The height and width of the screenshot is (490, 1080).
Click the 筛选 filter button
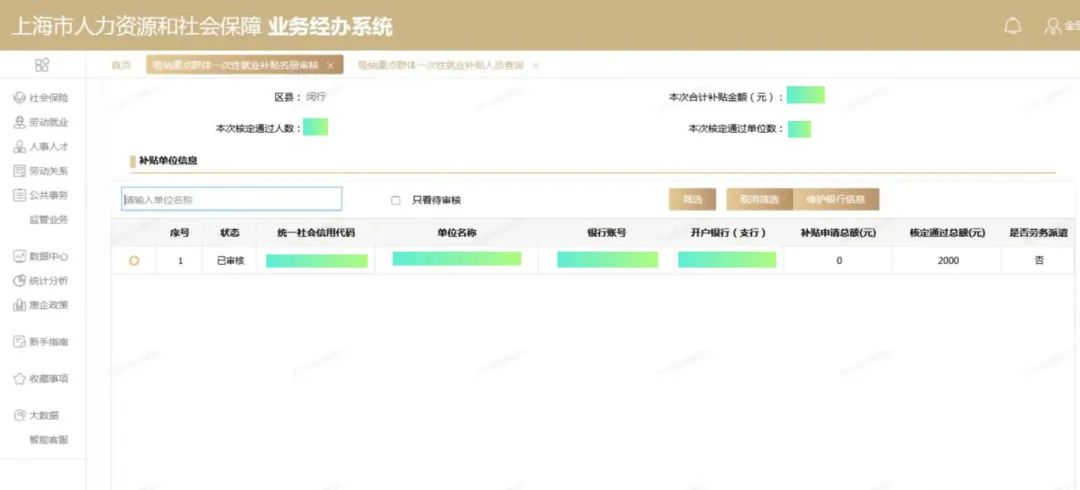[692, 199]
